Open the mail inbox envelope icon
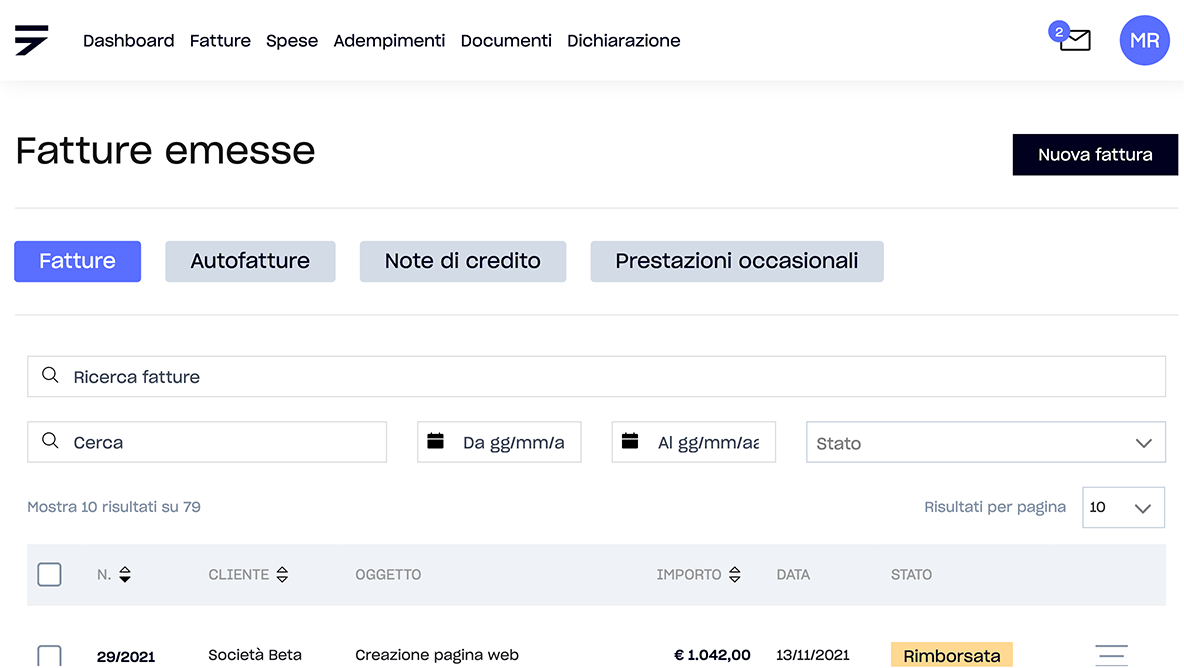The width and height of the screenshot is (1184, 668). click(x=1074, y=41)
